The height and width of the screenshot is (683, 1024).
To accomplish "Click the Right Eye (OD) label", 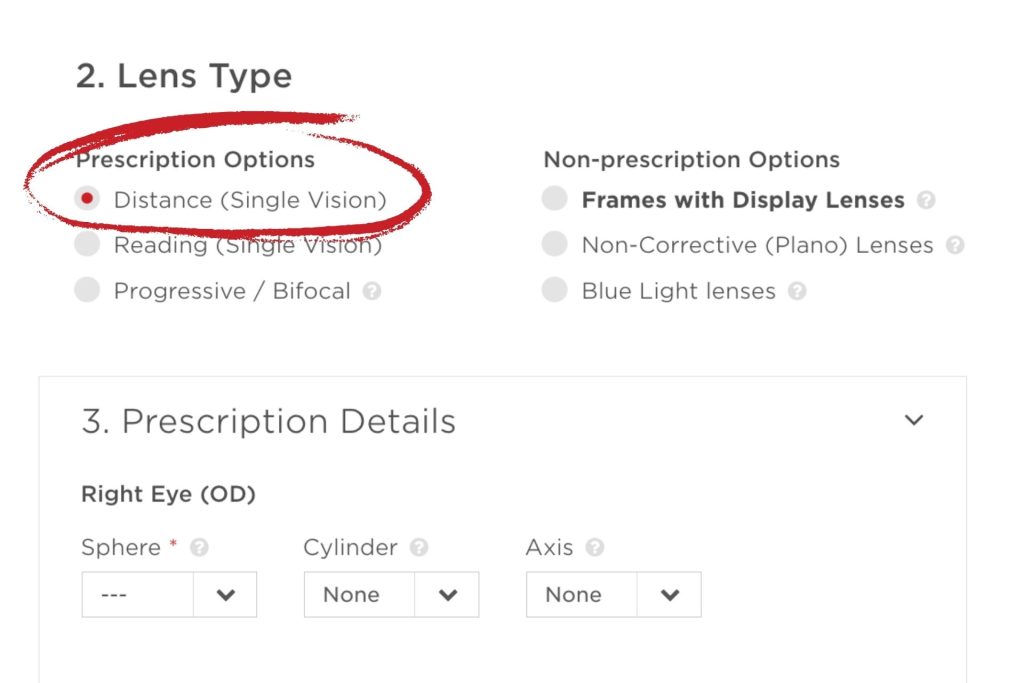I will [167, 494].
